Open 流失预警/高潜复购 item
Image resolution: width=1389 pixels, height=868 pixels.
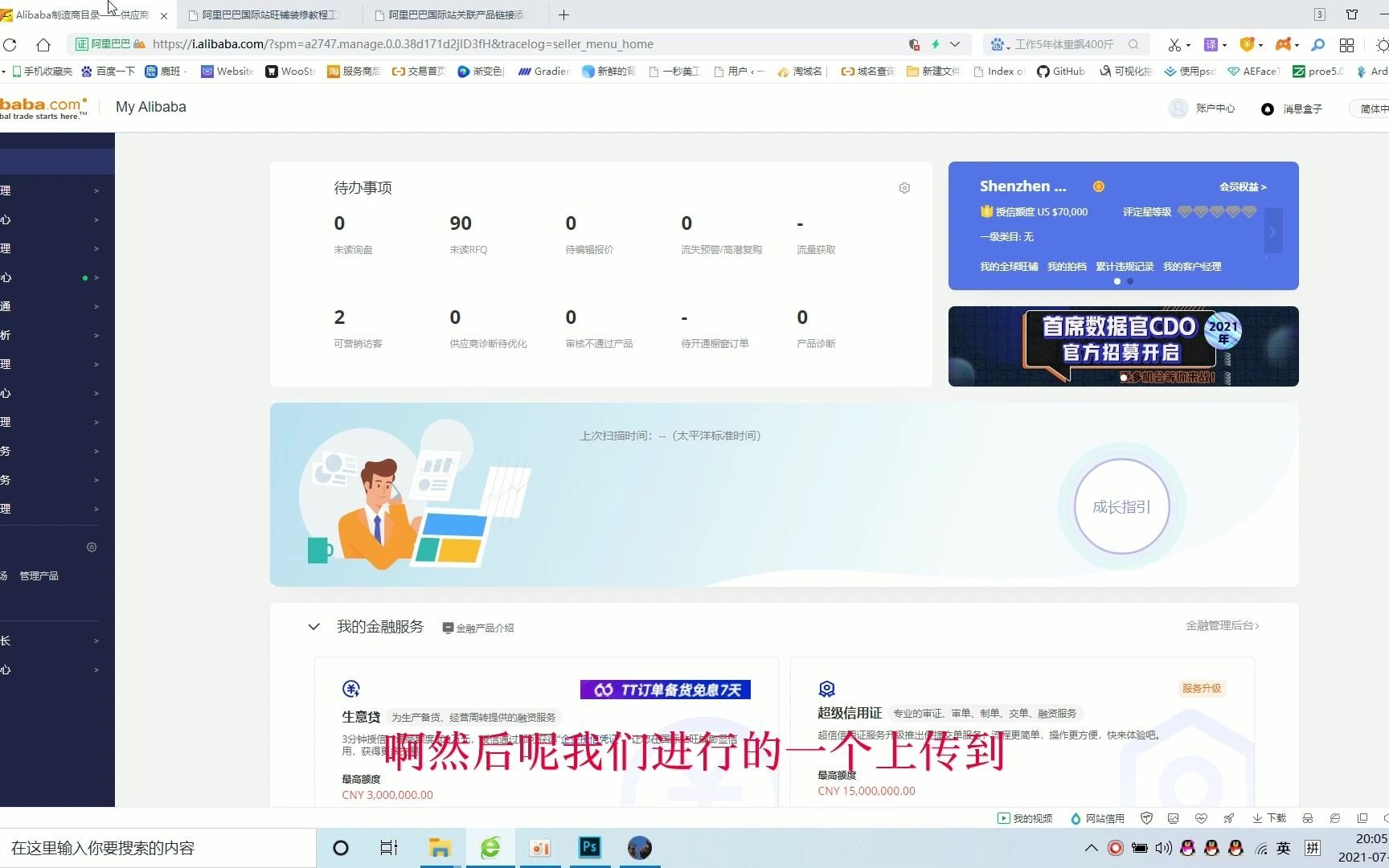pyautogui.click(x=721, y=250)
